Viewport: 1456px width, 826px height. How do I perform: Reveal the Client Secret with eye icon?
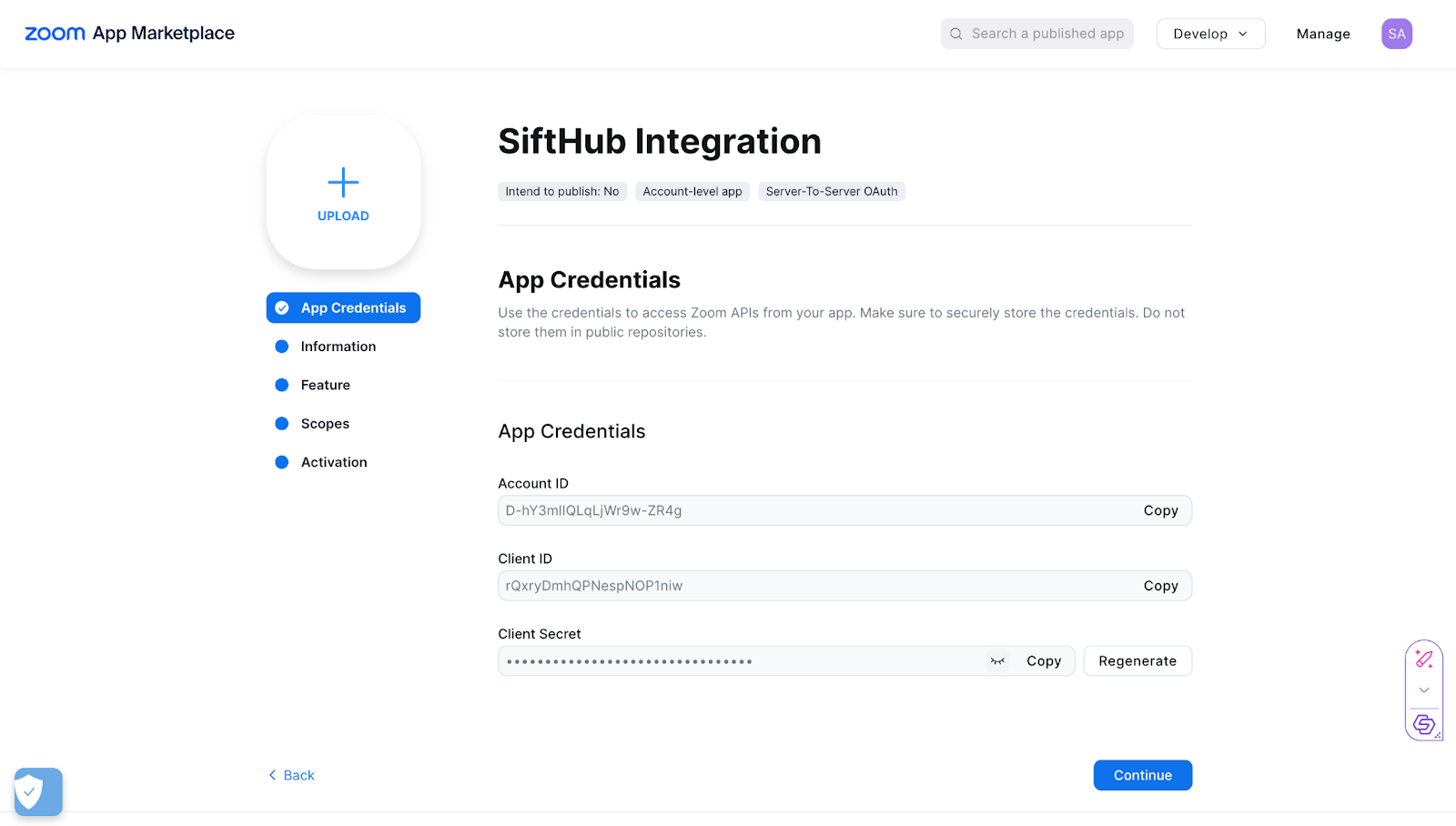tap(997, 661)
